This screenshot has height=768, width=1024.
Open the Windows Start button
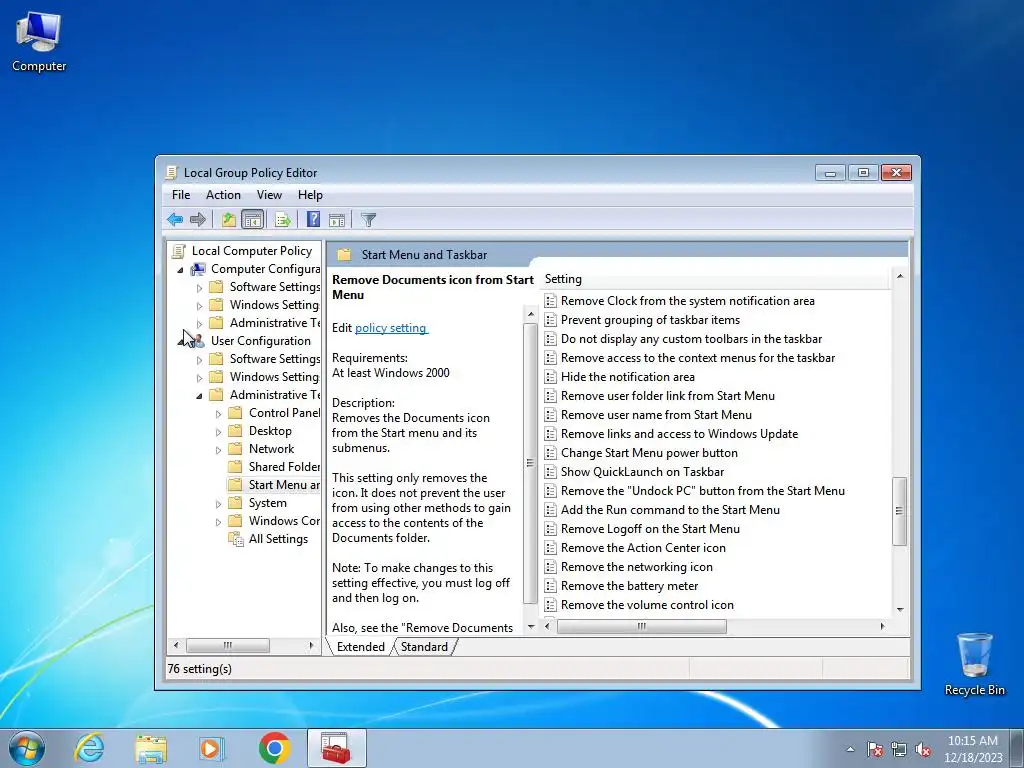tap(27, 748)
